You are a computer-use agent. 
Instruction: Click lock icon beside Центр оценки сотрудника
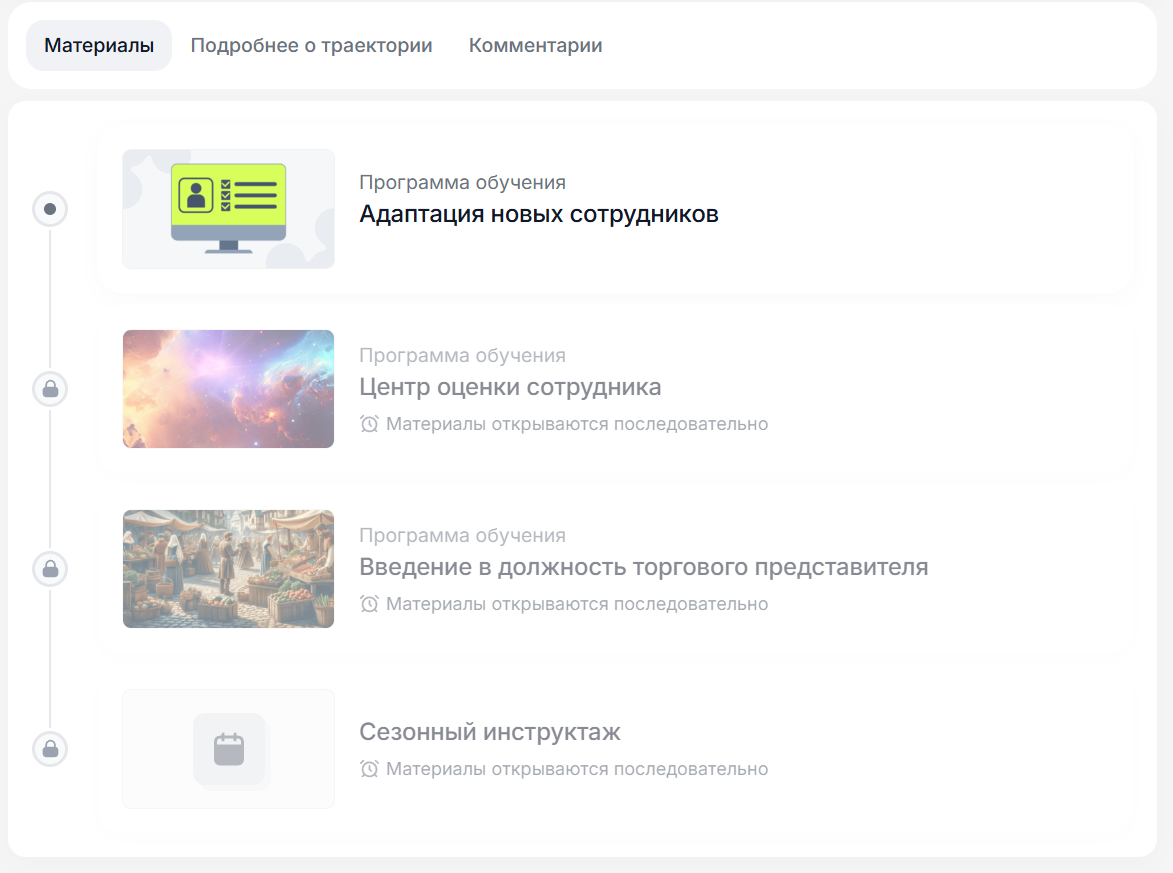(50, 389)
